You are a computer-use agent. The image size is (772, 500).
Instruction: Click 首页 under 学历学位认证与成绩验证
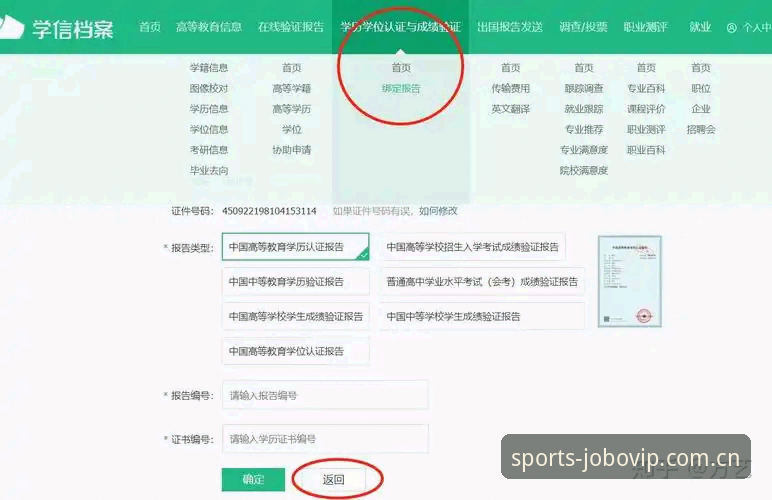click(401, 68)
